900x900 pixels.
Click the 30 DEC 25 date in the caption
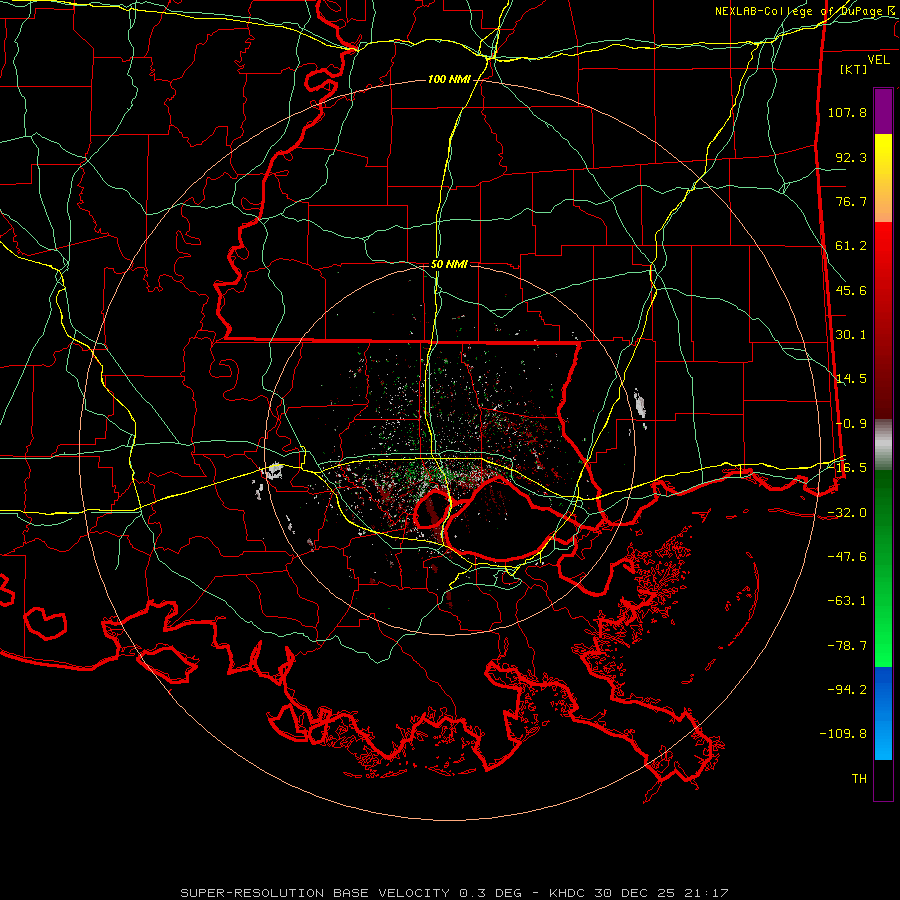coord(634,893)
